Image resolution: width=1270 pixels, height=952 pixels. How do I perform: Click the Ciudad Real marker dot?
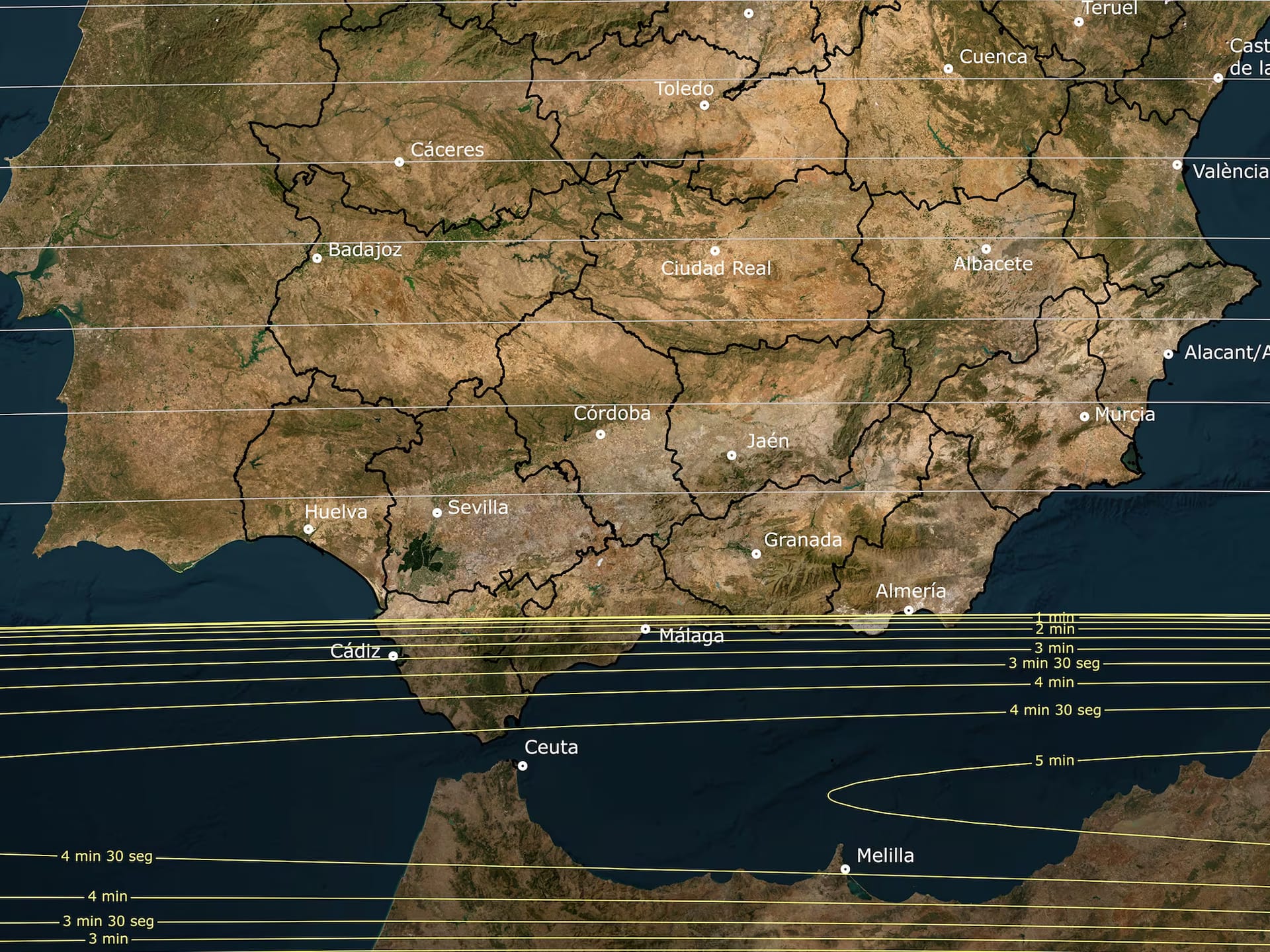[x=715, y=251]
